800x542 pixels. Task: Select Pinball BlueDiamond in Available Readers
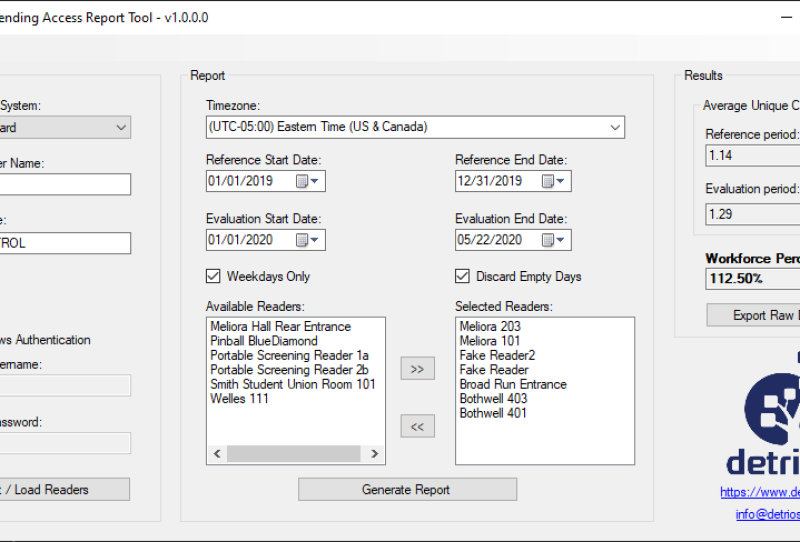tap(264, 341)
